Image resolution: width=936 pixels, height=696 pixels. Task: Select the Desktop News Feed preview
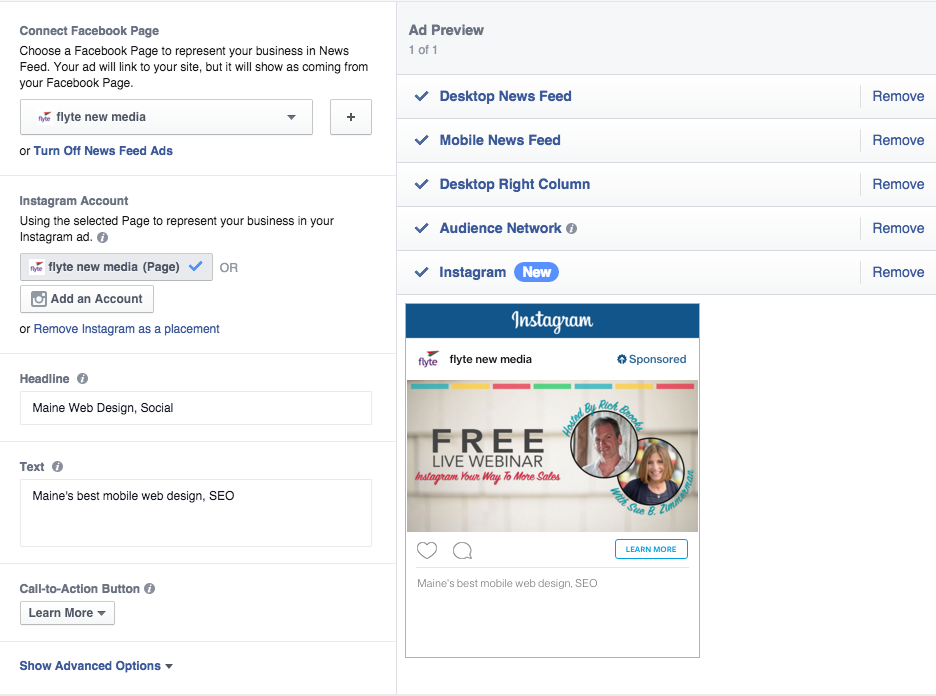(x=505, y=96)
